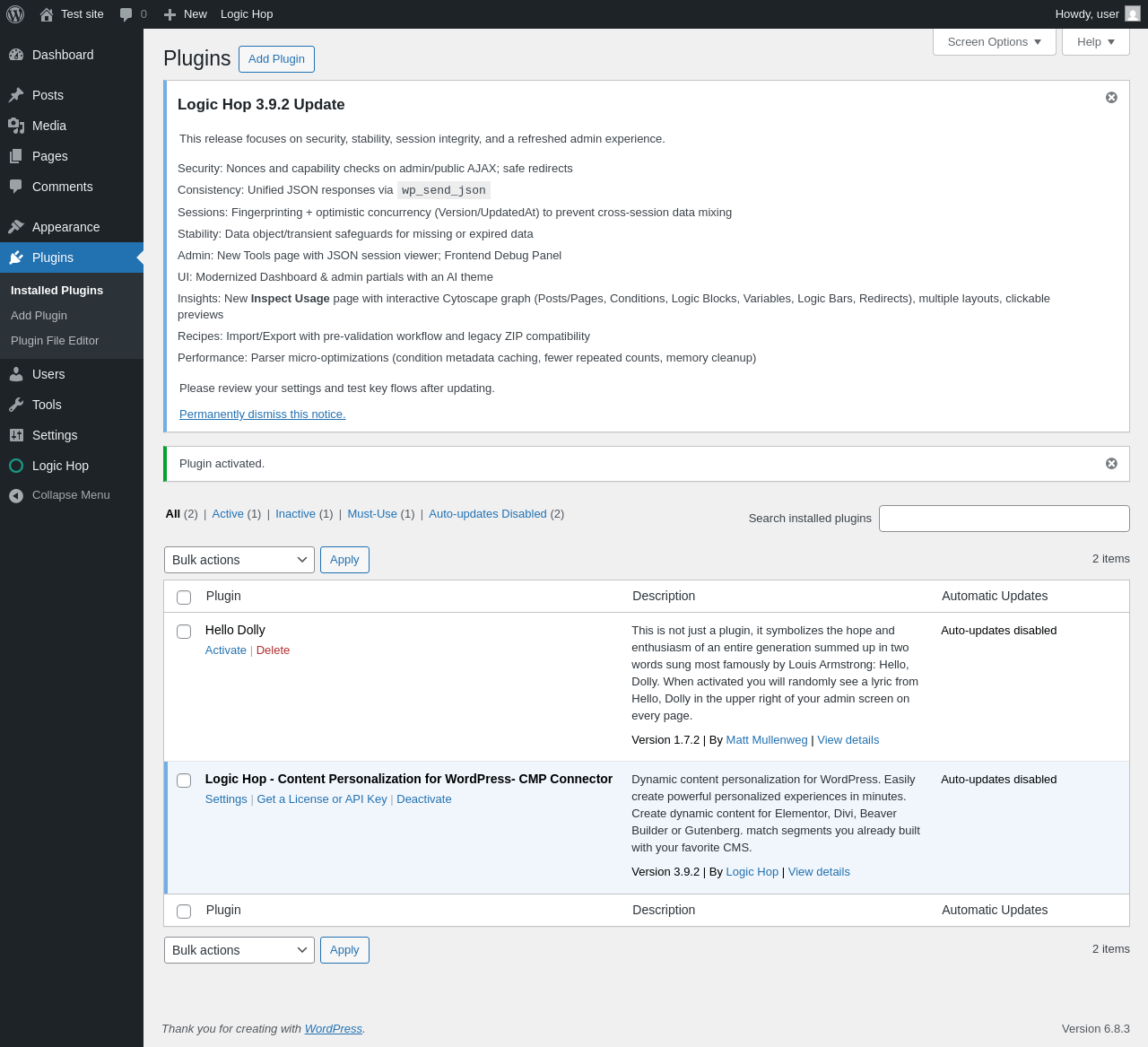Open the WordPress logo menu
Screen dimensions: 1148x1047
coord(15,14)
